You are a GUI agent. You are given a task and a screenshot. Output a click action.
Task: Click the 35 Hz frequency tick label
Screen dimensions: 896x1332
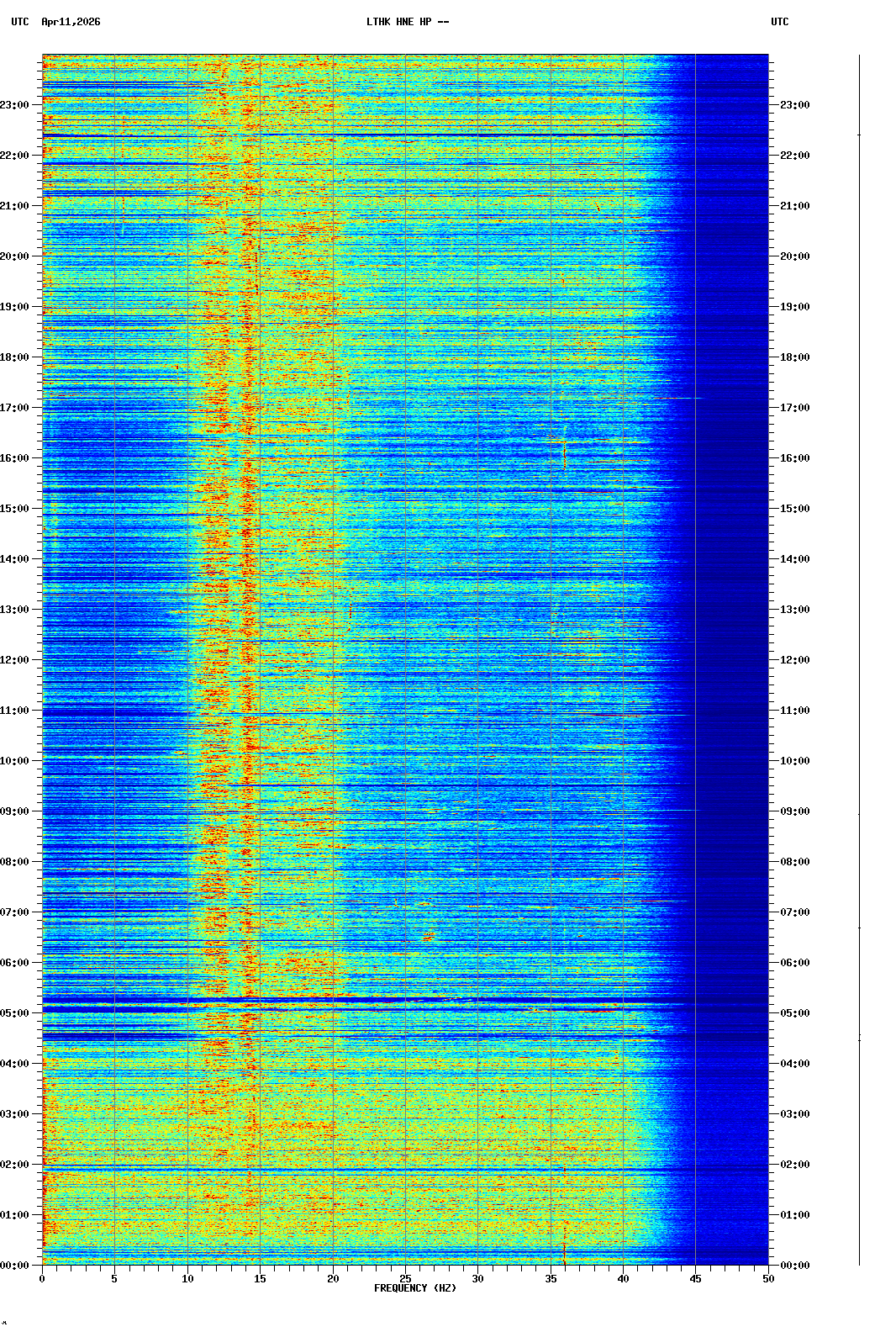point(551,1279)
